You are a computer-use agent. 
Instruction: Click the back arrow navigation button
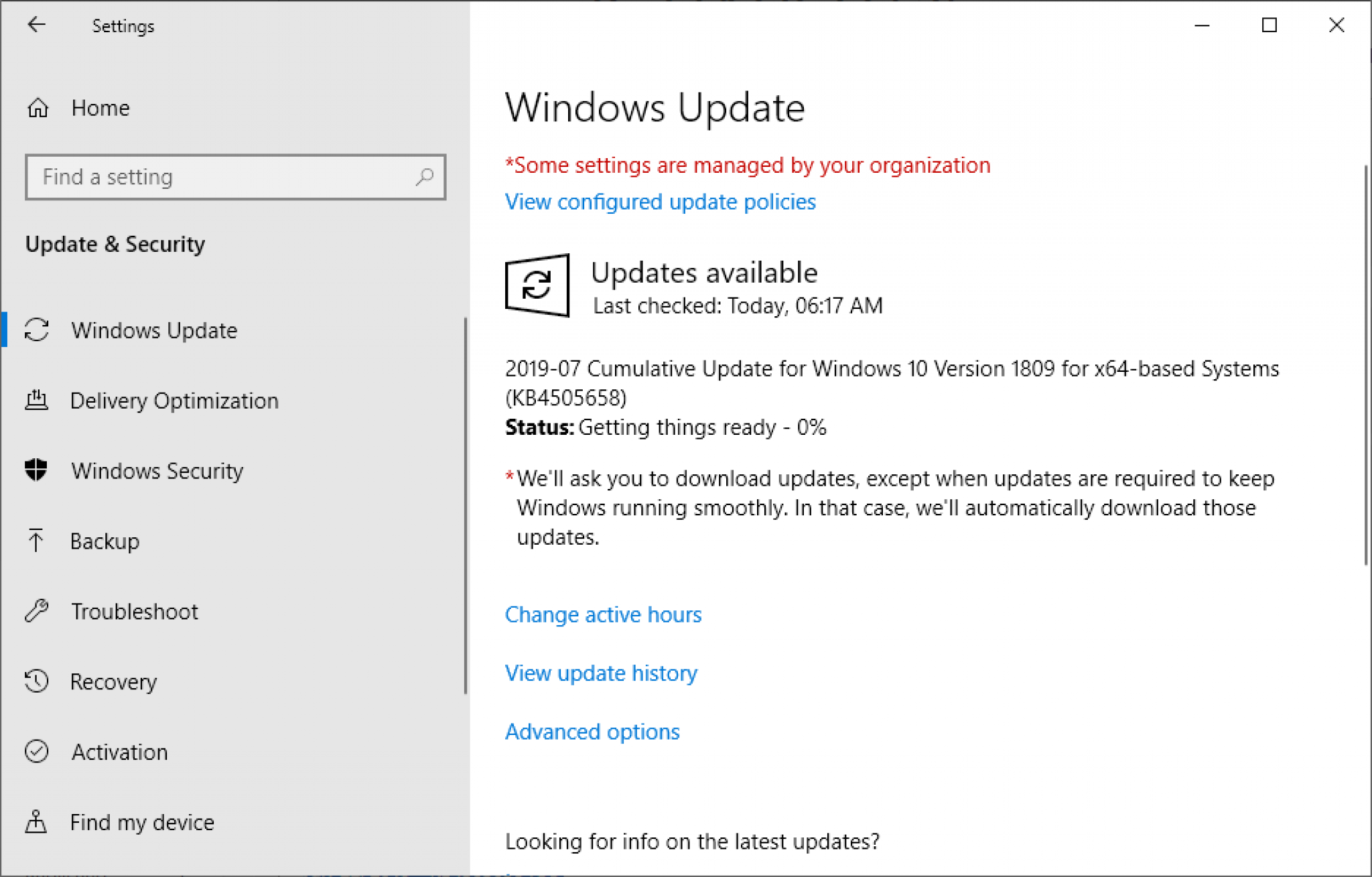(36, 27)
